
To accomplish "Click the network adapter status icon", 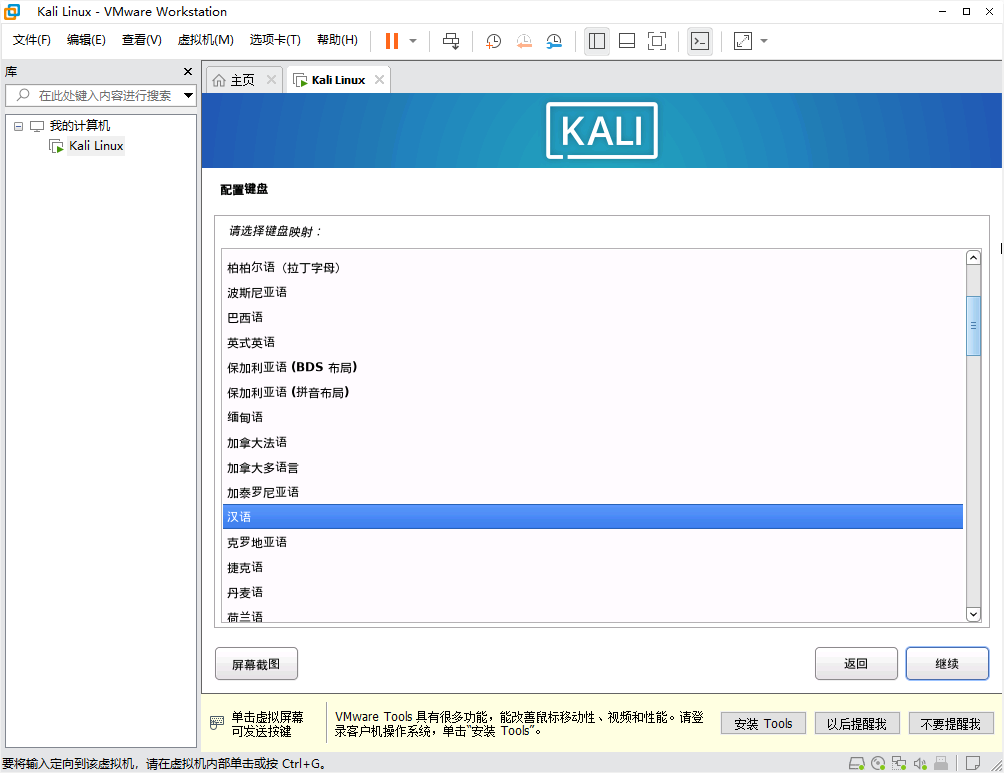I will (899, 763).
